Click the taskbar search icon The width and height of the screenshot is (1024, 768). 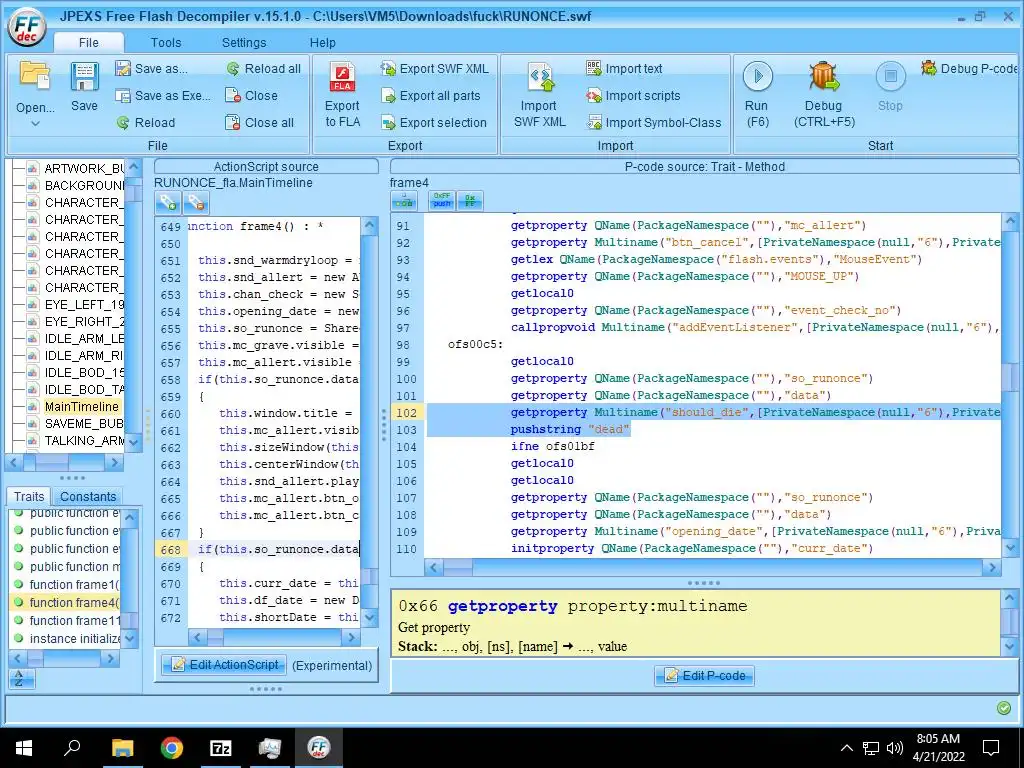[72, 748]
